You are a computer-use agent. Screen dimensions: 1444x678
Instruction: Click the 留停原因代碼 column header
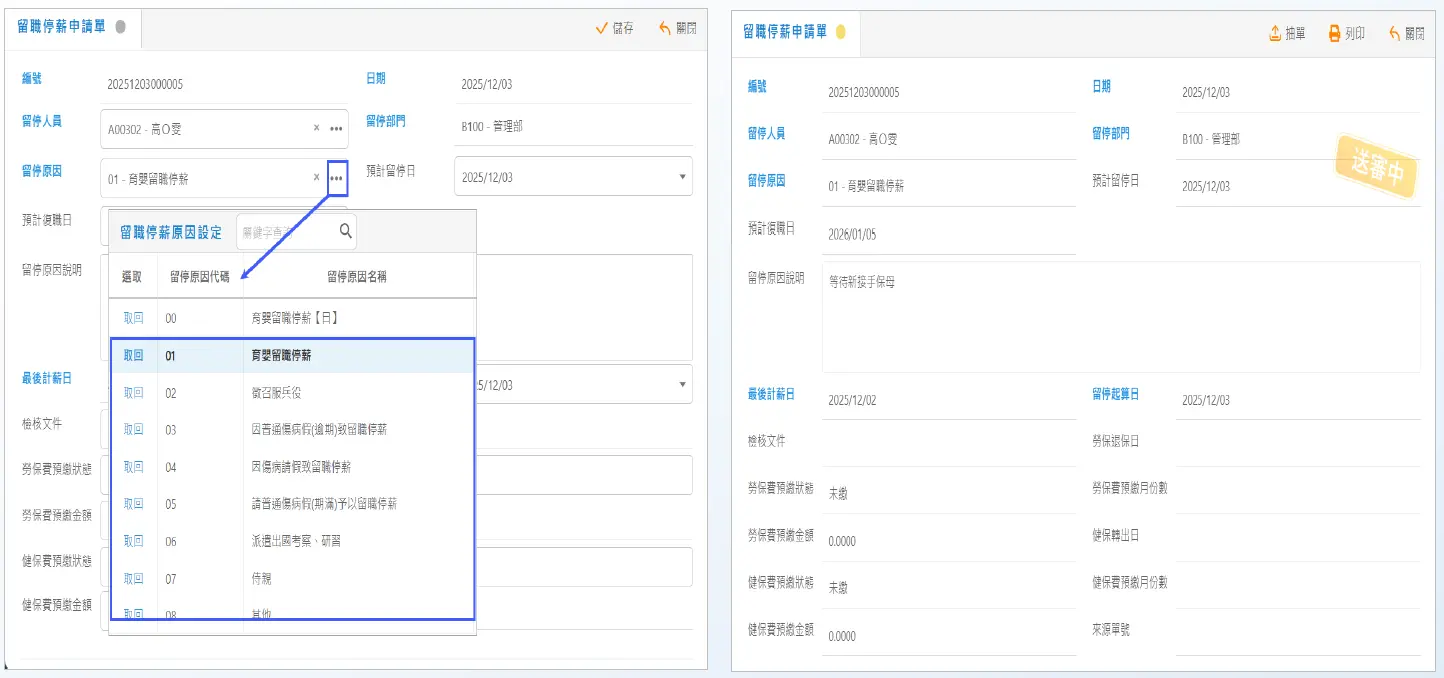[x=200, y=277]
